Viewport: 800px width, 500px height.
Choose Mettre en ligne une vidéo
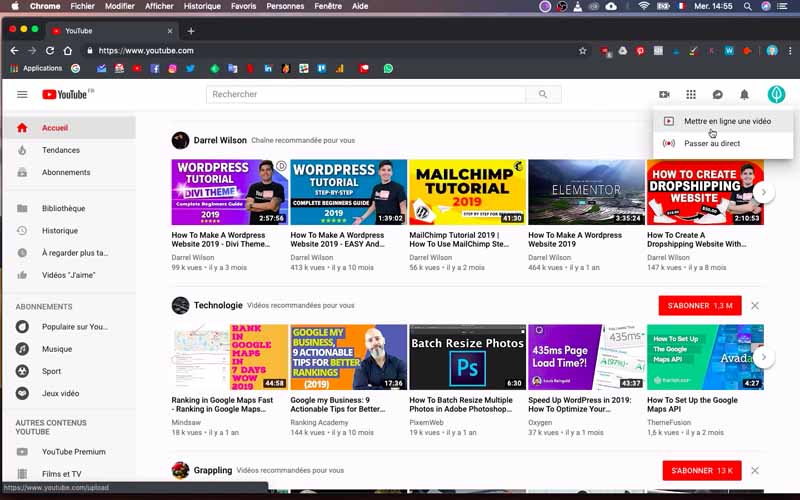point(723,121)
